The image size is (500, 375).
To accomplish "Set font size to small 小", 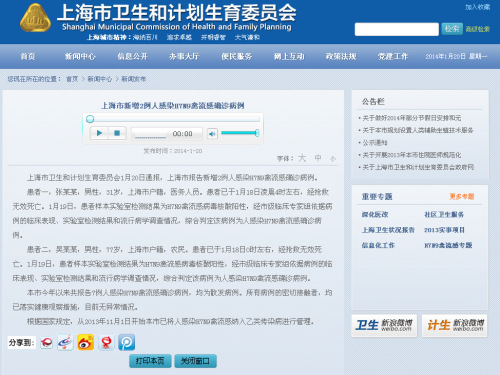I will [x=333, y=159].
